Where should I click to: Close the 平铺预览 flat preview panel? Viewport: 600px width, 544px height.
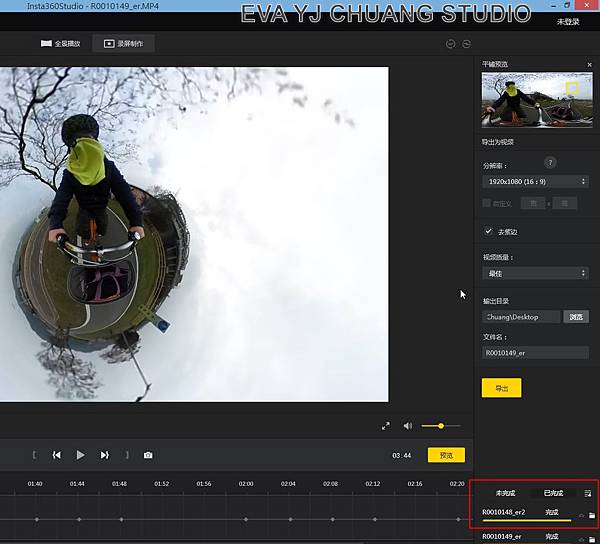pos(589,65)
